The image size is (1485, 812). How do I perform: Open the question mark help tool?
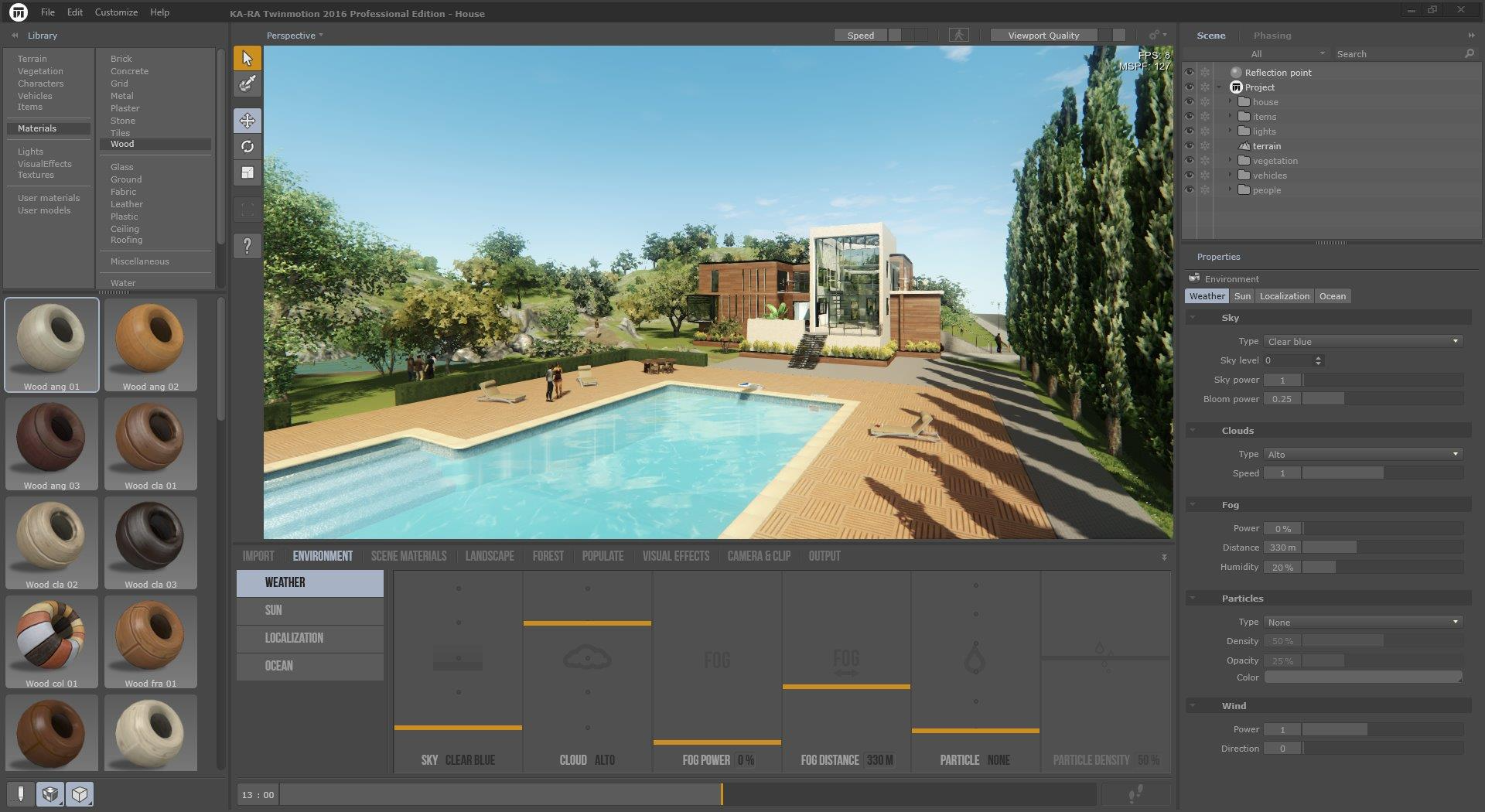(x=247, y=246)
